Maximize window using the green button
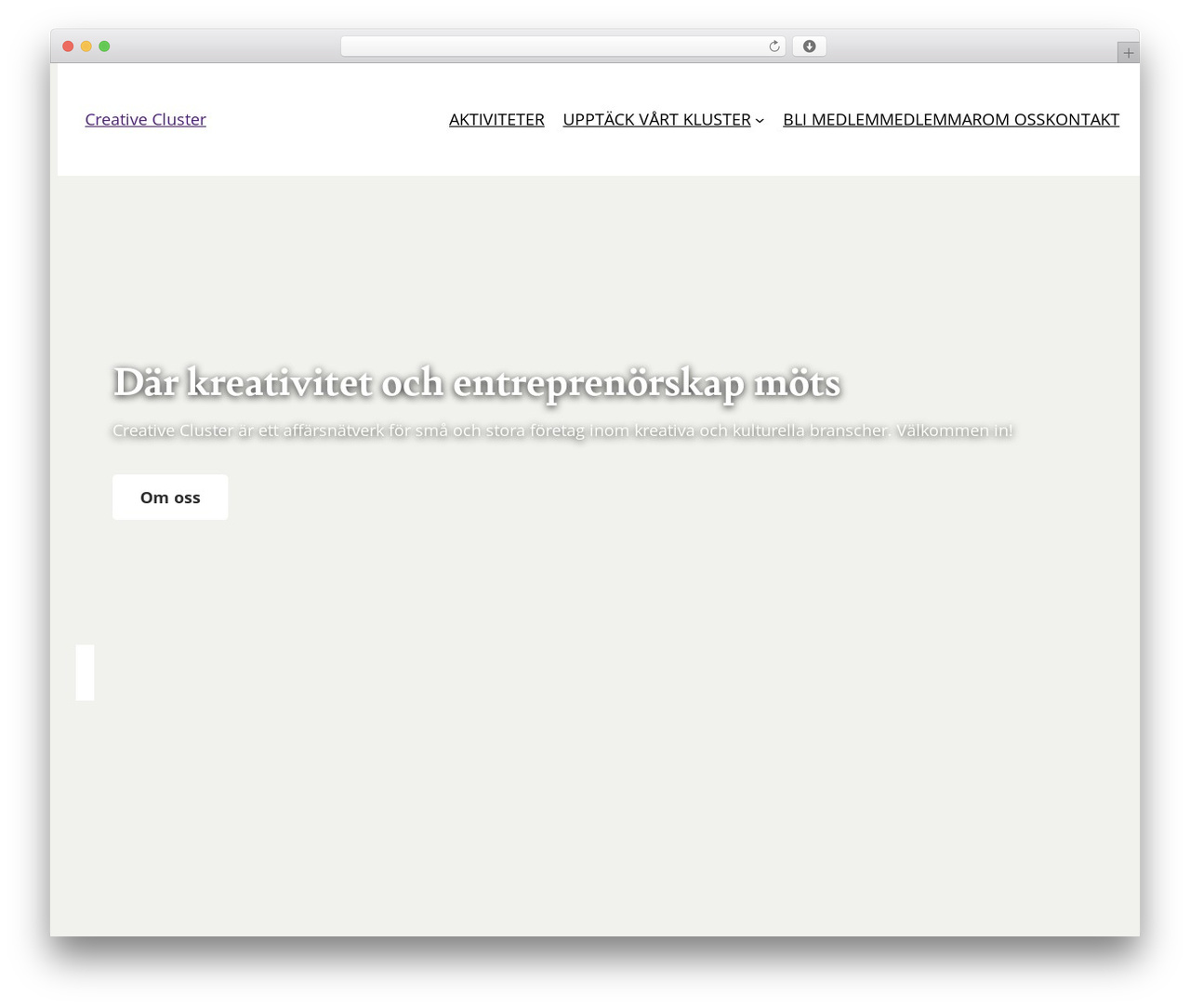Viewport: 1190px width, 1008px height. [104, 46]
